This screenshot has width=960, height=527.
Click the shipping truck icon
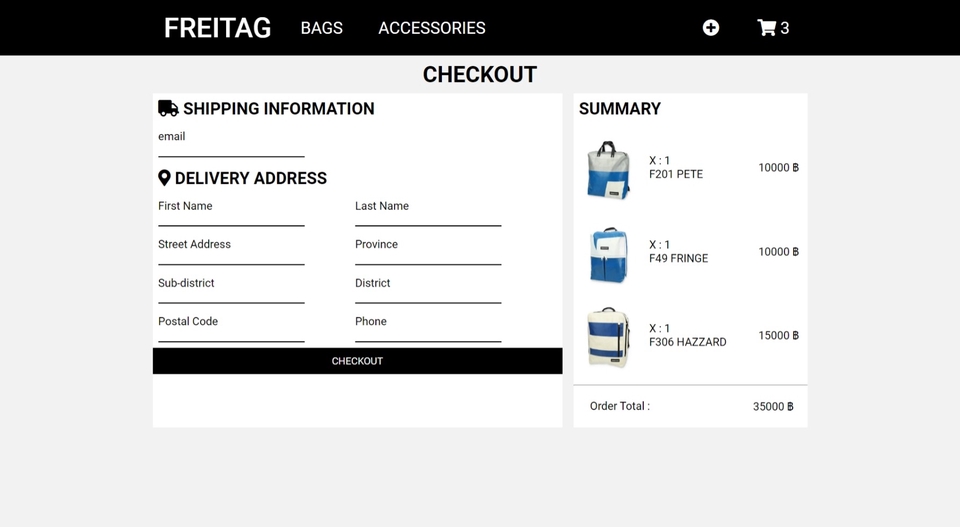point(168,108)
